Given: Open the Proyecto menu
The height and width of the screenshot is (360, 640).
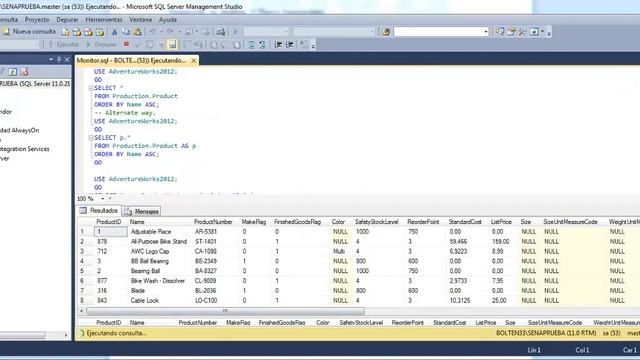Looking at the screenshot, I should coord(37,20).
